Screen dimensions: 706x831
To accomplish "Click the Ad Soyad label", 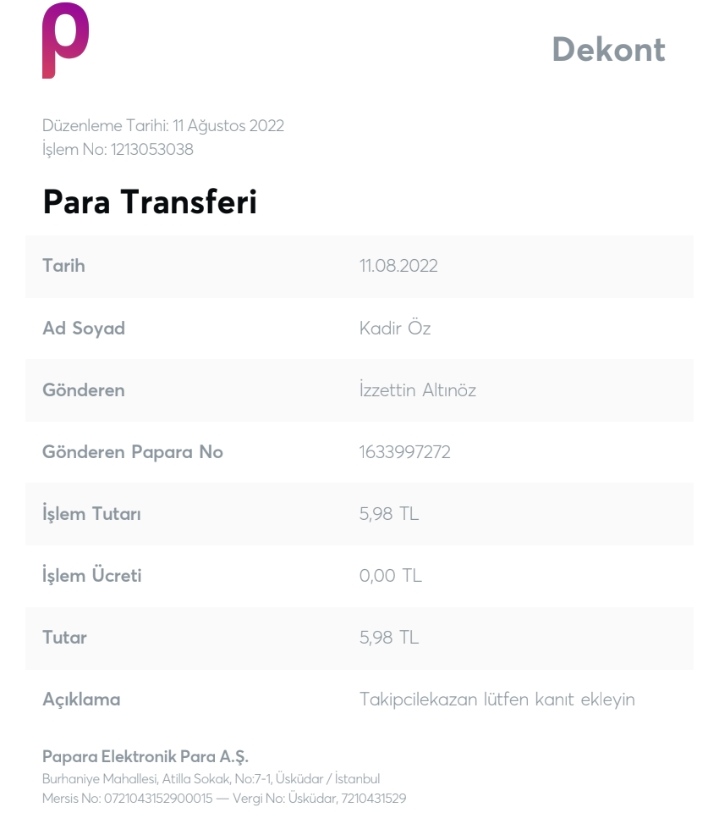I will click(x=84, y=328).
